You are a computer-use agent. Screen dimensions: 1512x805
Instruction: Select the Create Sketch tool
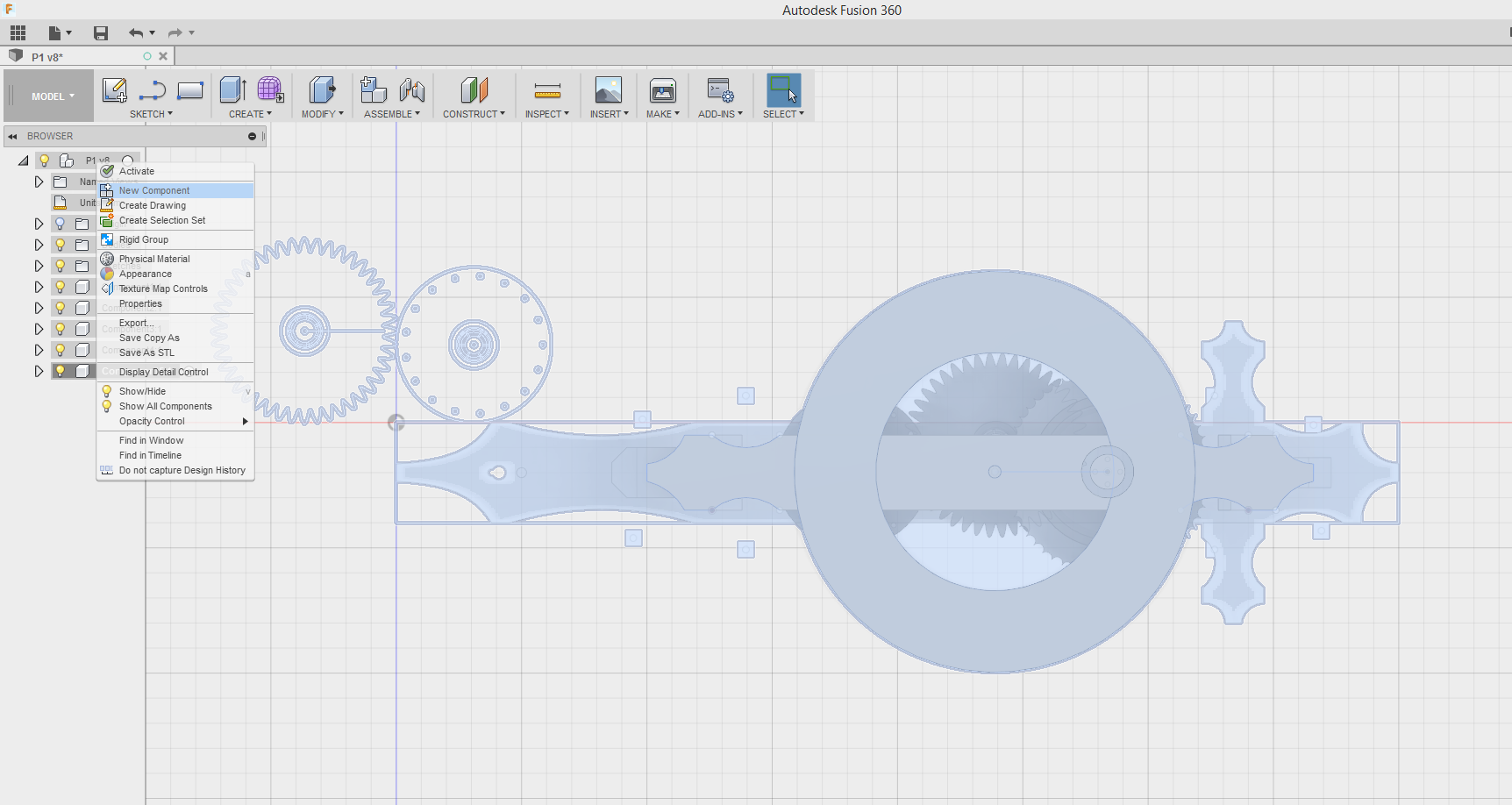point(115,90)
